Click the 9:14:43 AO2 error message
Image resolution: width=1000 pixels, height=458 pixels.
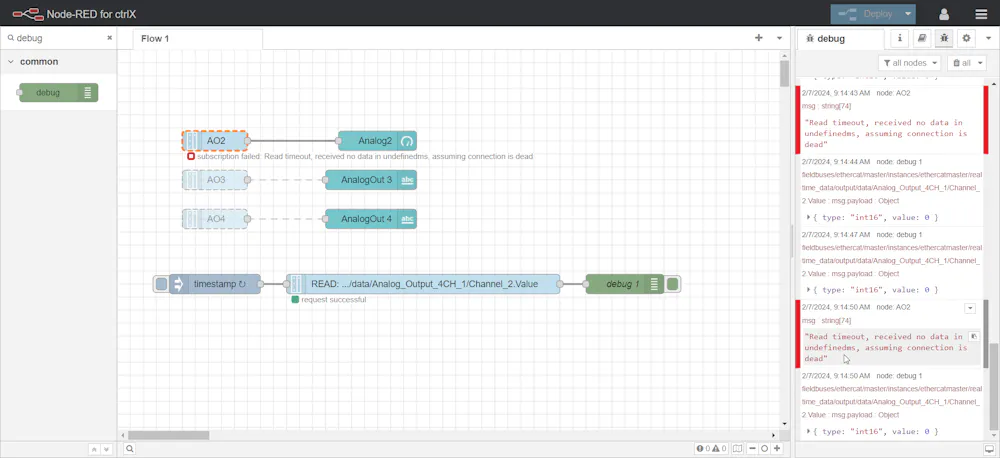892,120
